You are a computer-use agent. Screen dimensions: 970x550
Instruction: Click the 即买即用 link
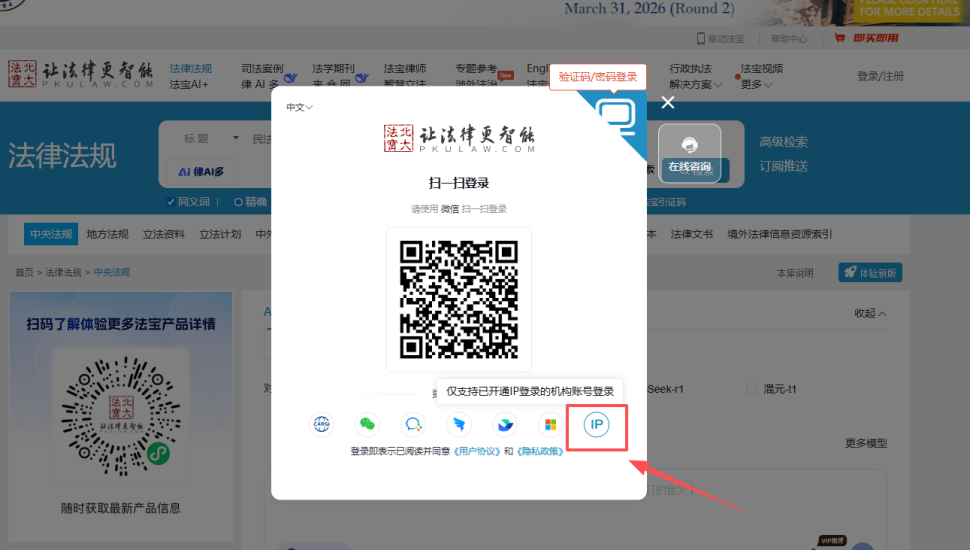point(876,38)
